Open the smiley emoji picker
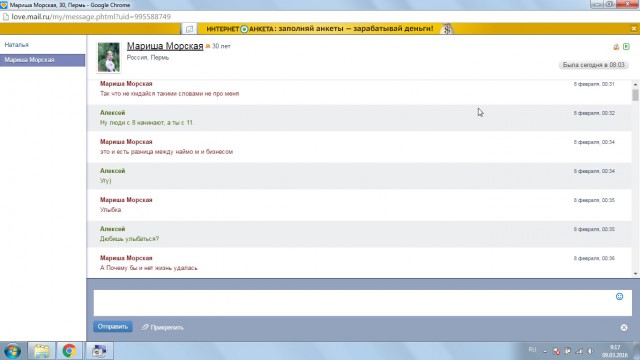The image size is (640, 360). tap(619, 297)
